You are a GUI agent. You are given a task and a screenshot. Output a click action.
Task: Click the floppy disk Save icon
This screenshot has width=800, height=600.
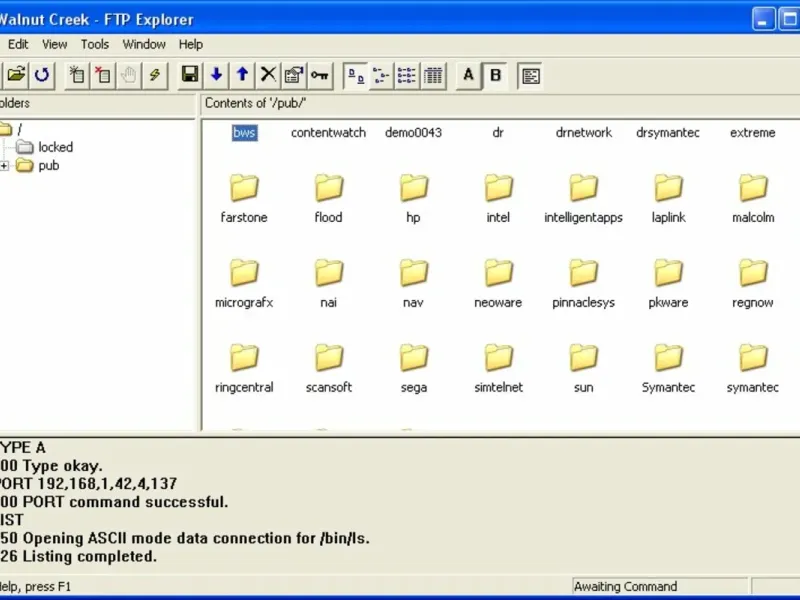tap(190, 75)
